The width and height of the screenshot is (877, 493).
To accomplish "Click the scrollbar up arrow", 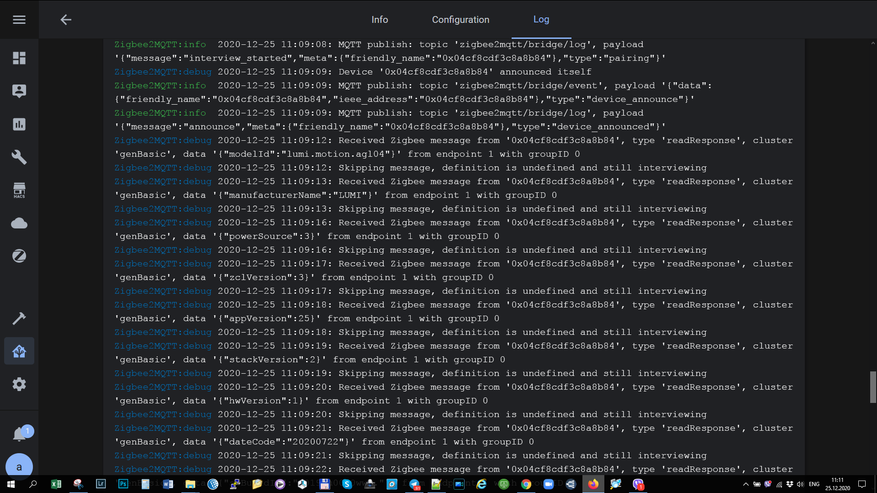I will pos(873,43).
